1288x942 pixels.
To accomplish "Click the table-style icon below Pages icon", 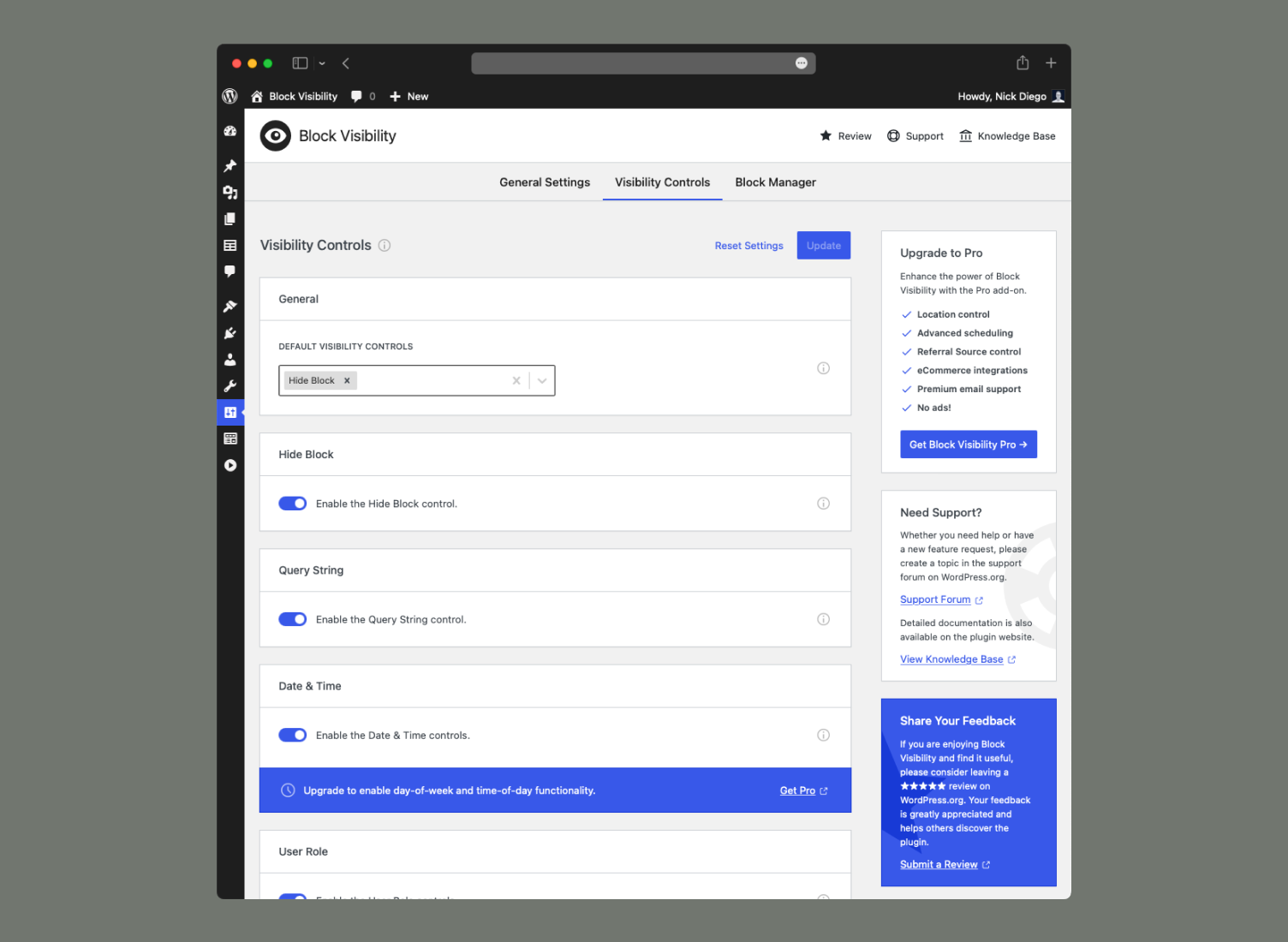I will [230, 245].
